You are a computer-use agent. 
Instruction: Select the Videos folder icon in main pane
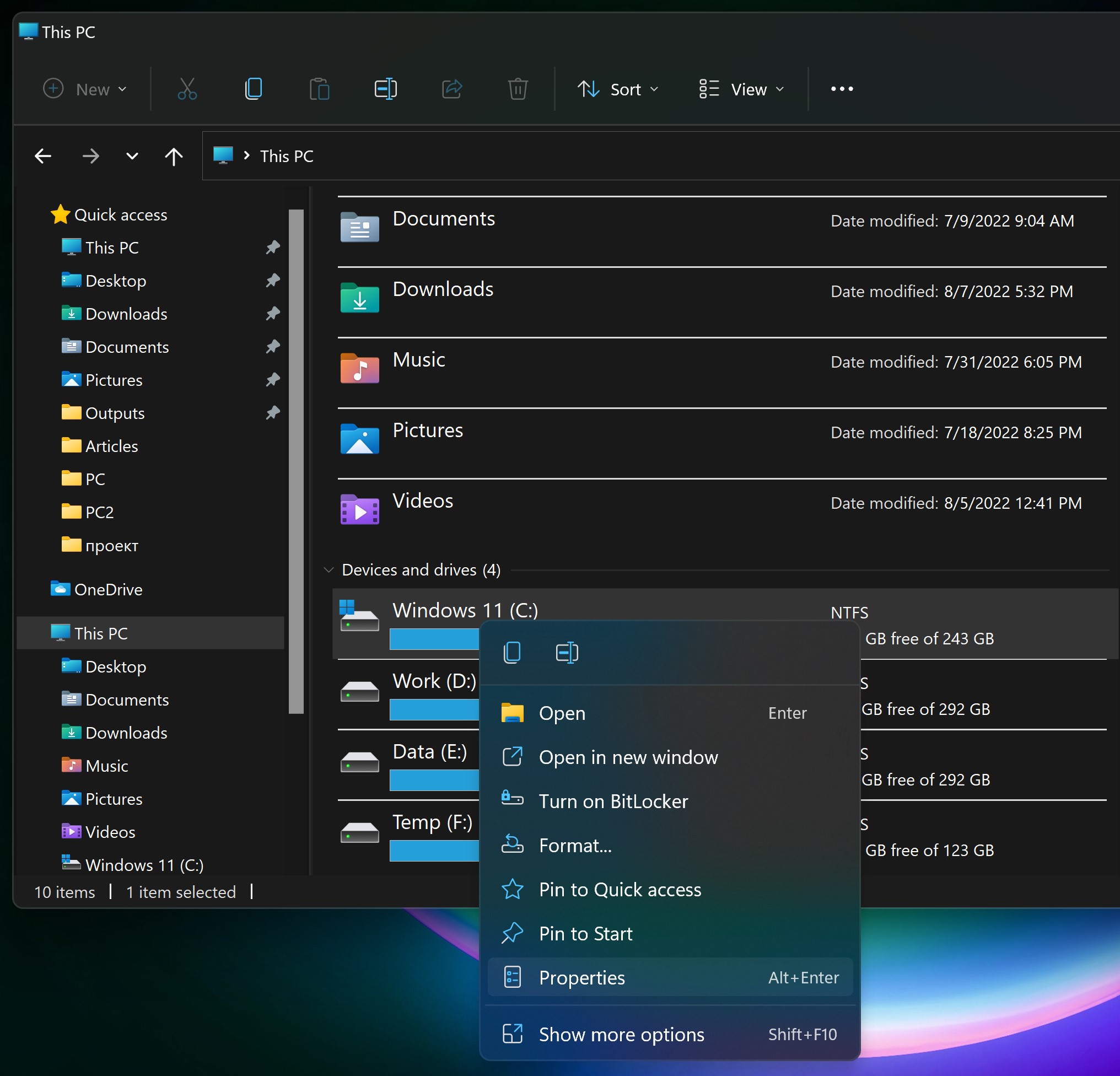click(x=359, y=509)
